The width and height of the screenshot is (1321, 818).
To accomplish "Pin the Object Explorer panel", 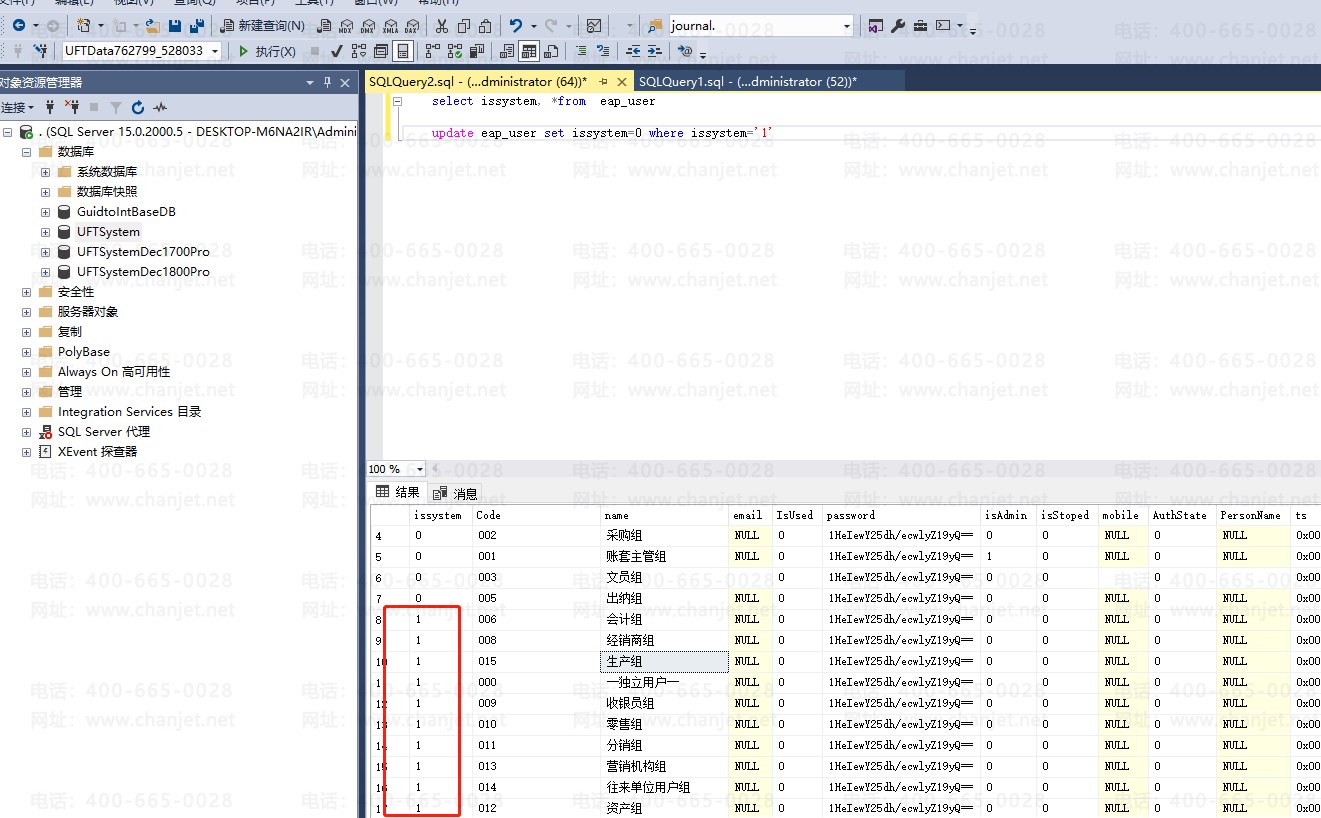I will [x=327, y=83].
